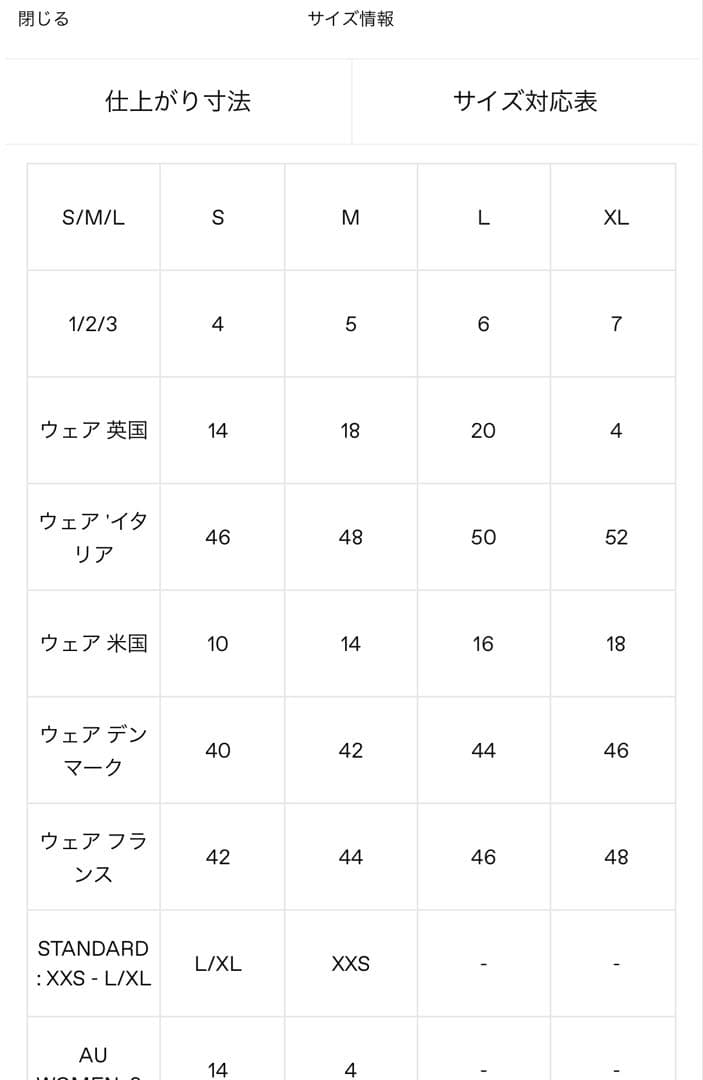Viewport: 703px width, 1080px height.
Task: Click the XXS cell in STANDARD row
Action: [x=350, y=964]
